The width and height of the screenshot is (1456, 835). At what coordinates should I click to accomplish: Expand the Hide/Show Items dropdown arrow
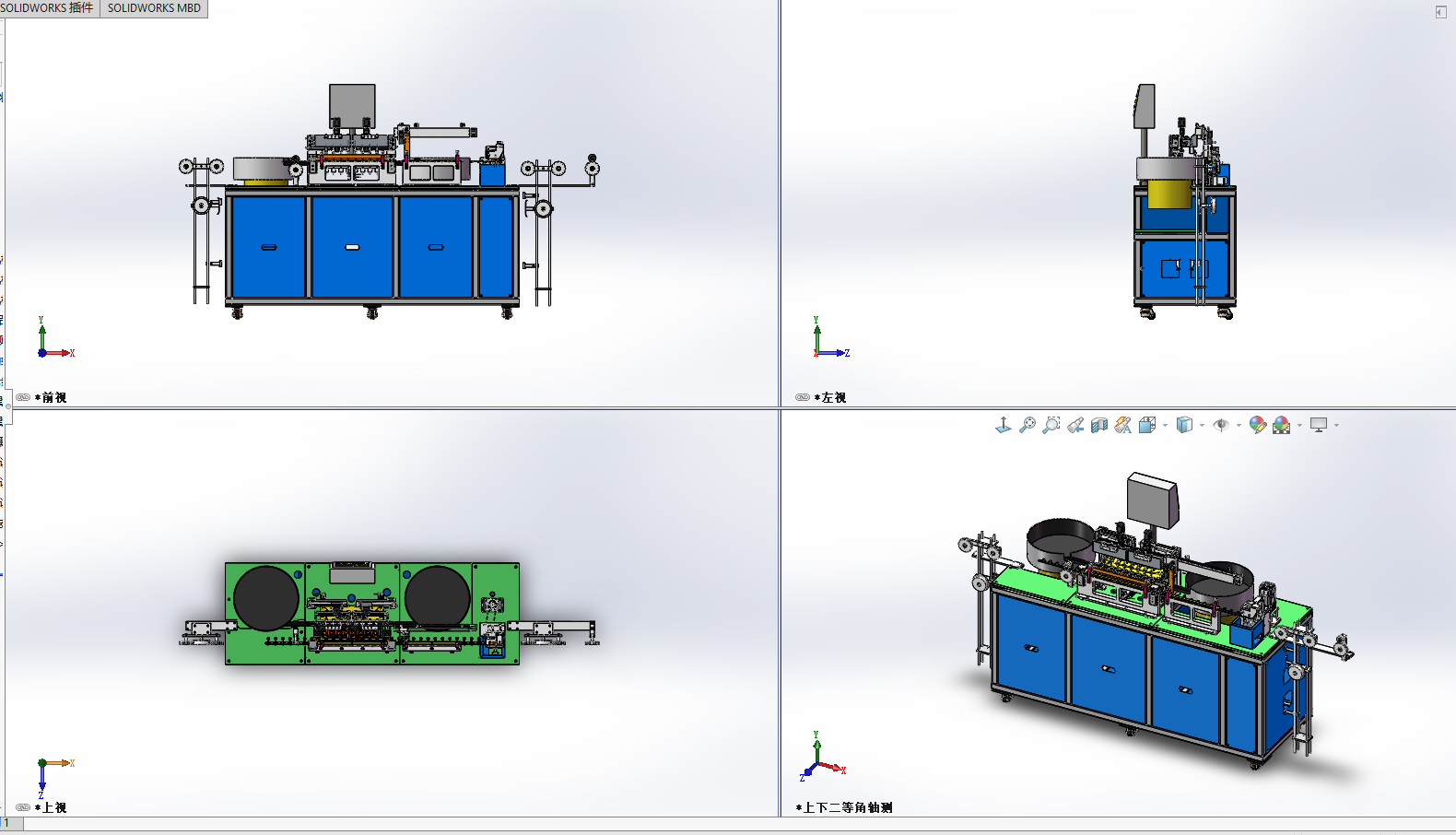point(1239,426)
